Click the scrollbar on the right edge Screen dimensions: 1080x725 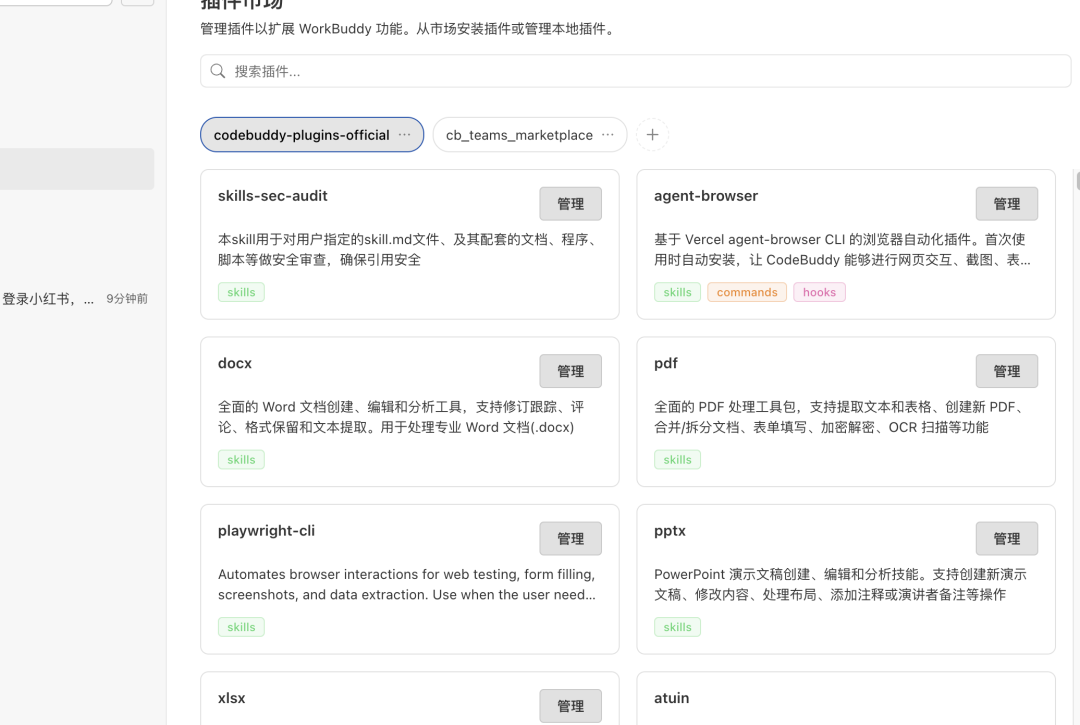[1077, 180]
